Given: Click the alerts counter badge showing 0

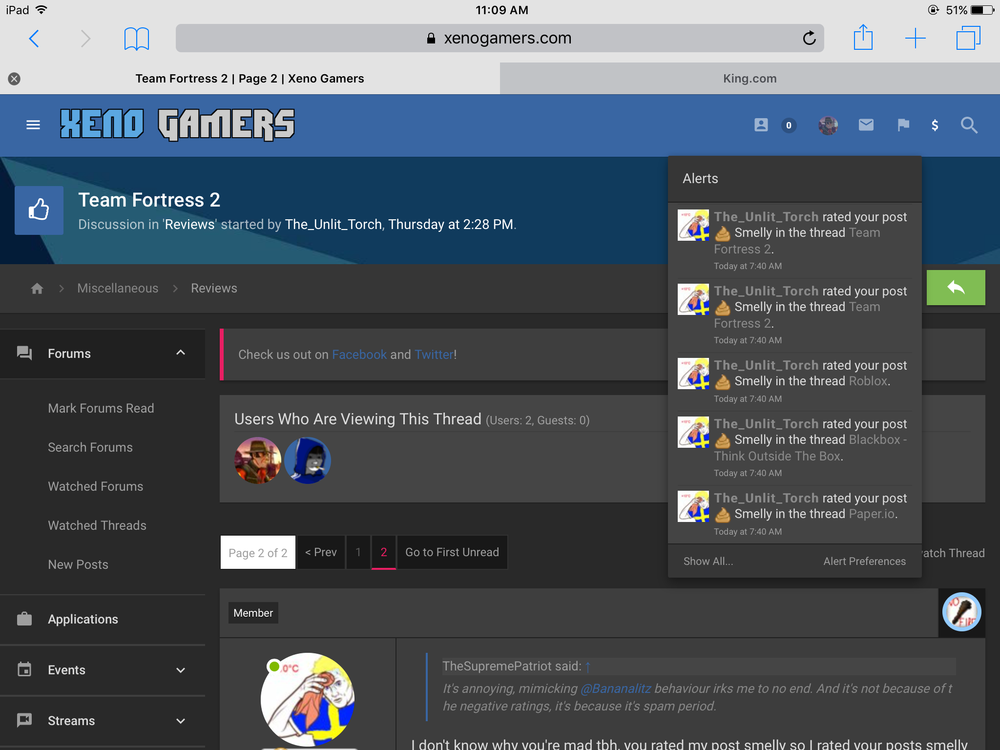Looking at the screenshot, I should coord(789,126).
